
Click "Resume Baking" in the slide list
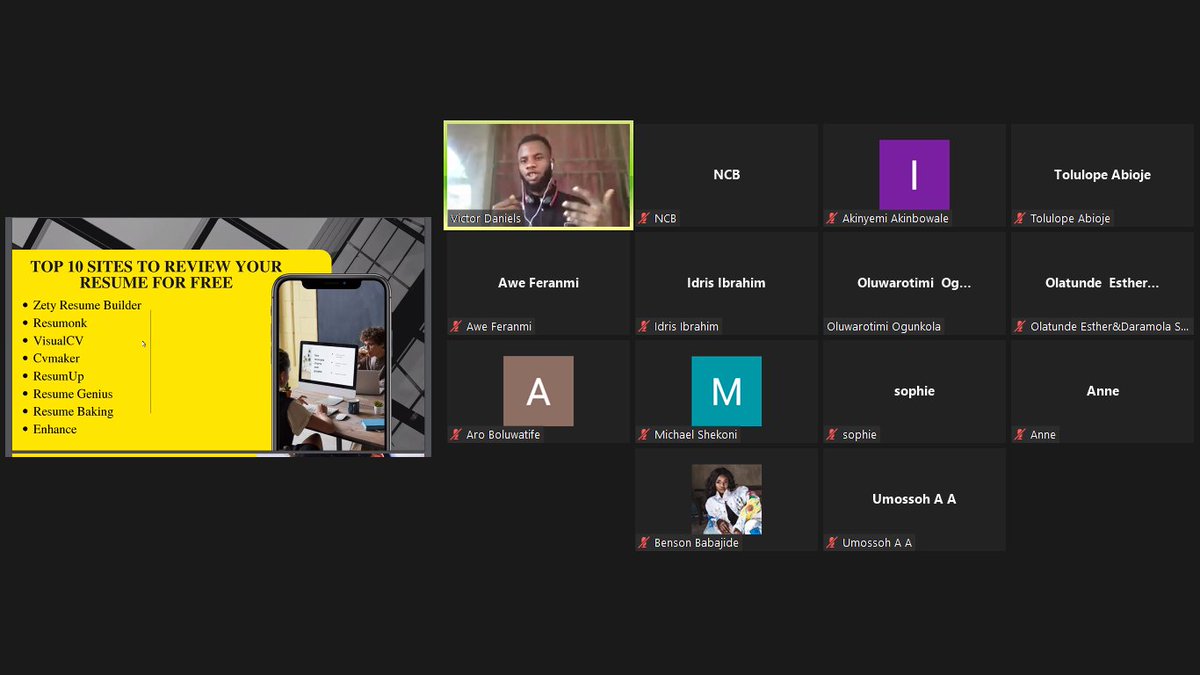(73, 411)
